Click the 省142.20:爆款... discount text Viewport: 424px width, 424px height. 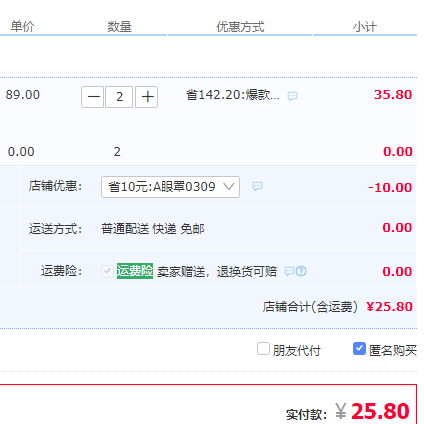pyautogui.click(x=233, y=95)
